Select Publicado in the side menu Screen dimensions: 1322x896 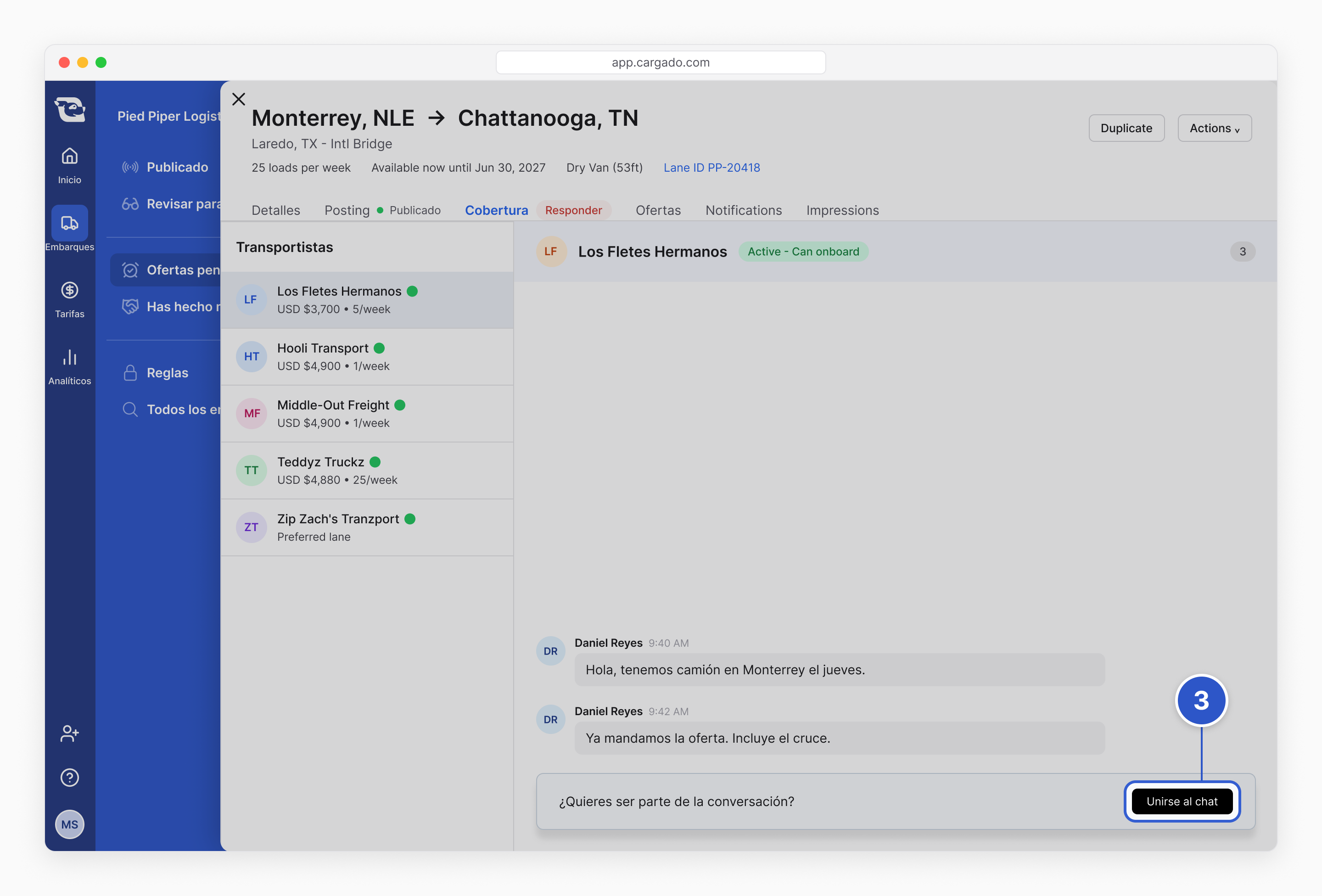(165, 167)
